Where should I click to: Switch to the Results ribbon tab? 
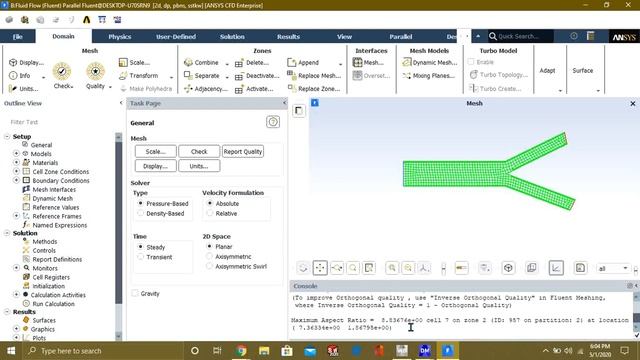coord(288,36)
